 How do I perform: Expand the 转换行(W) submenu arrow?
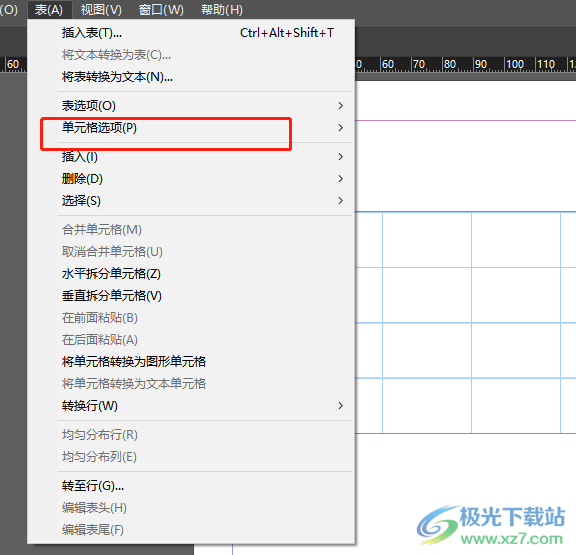(x=341, y=406)
